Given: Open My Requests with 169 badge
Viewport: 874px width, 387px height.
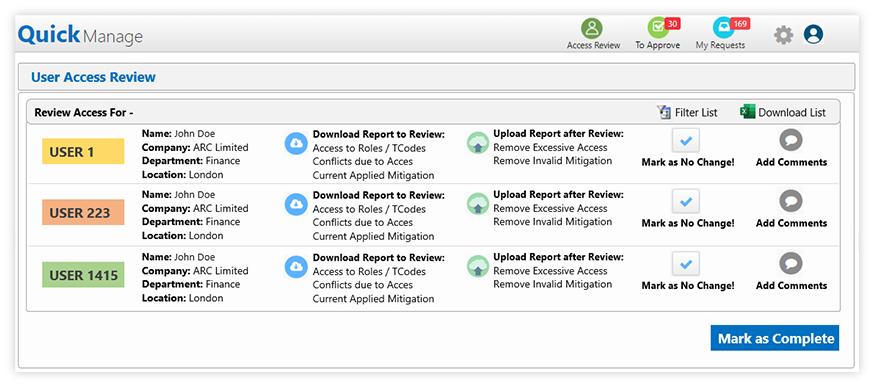Looking at the screenshot, I should [x=724, y=28].
